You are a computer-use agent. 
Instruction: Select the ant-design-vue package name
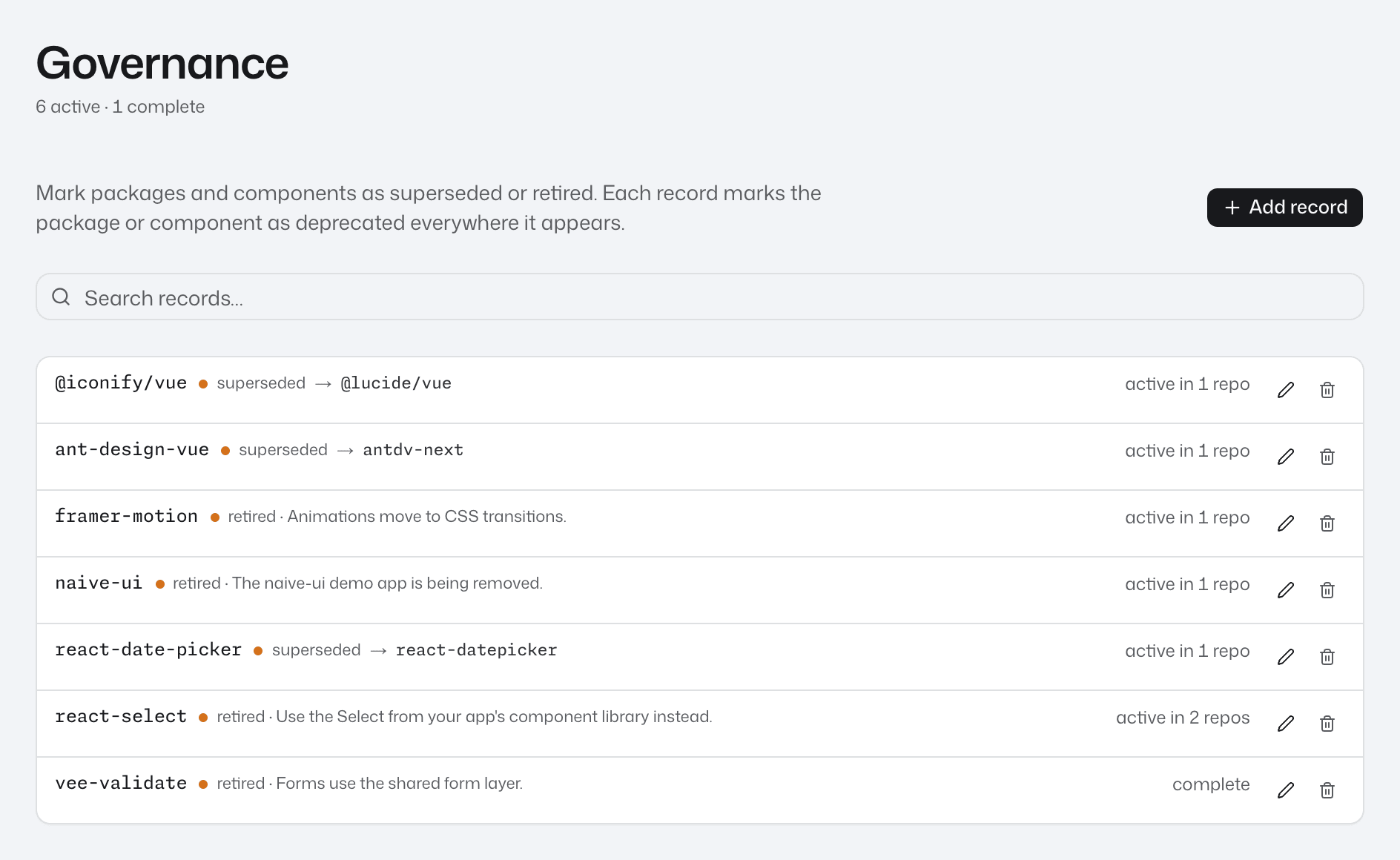pos(132,450)
